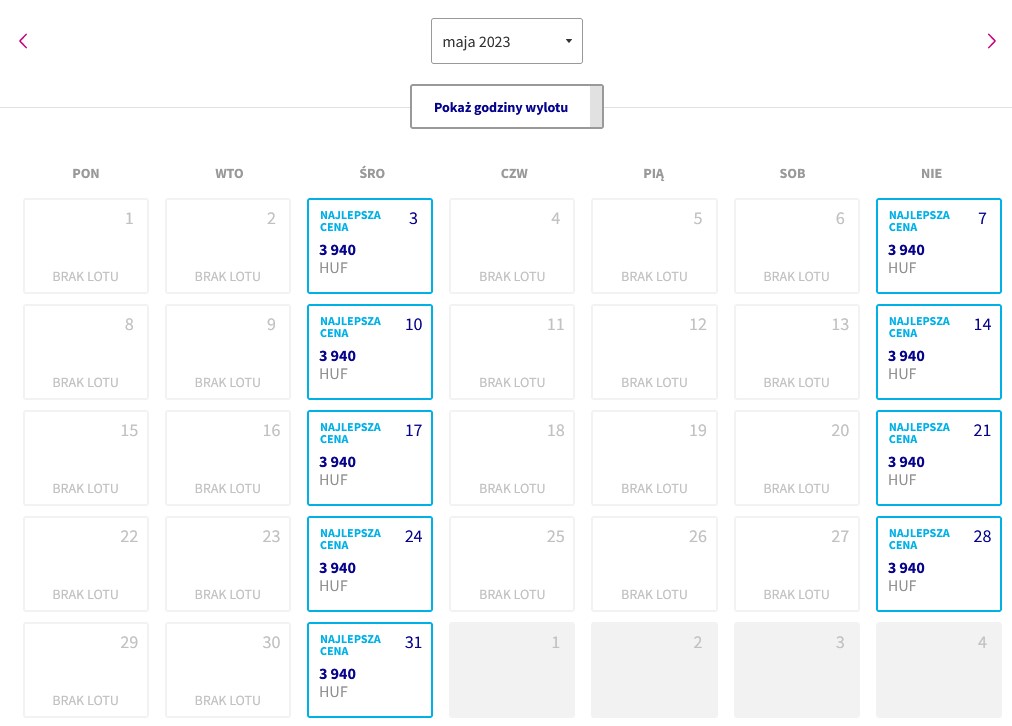Select flight on Sunday 7 May
This screenshot has height=726, width=1012.
click(938, 246)
